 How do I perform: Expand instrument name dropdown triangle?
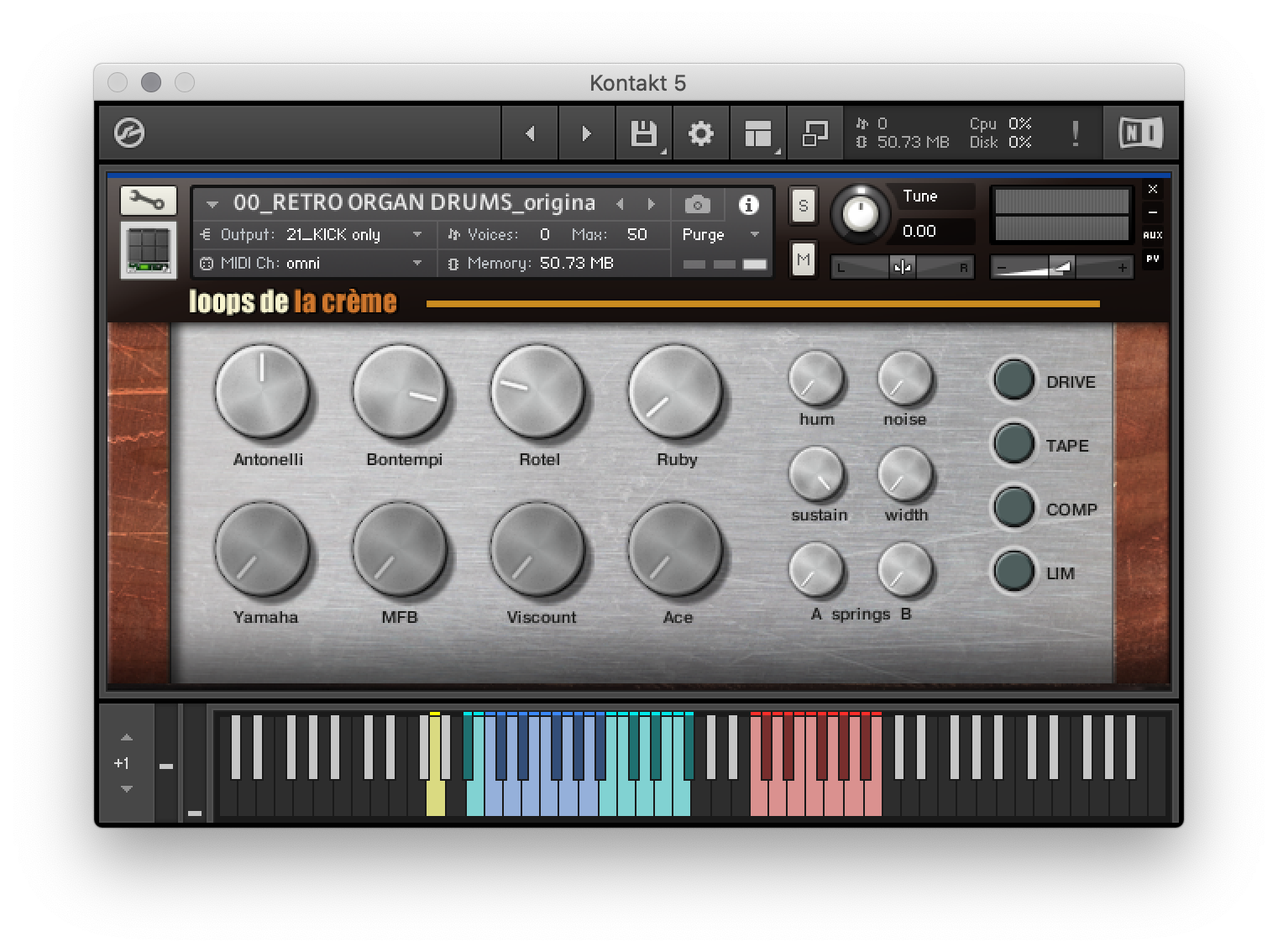pyautogui.click(x=212, y=204)
